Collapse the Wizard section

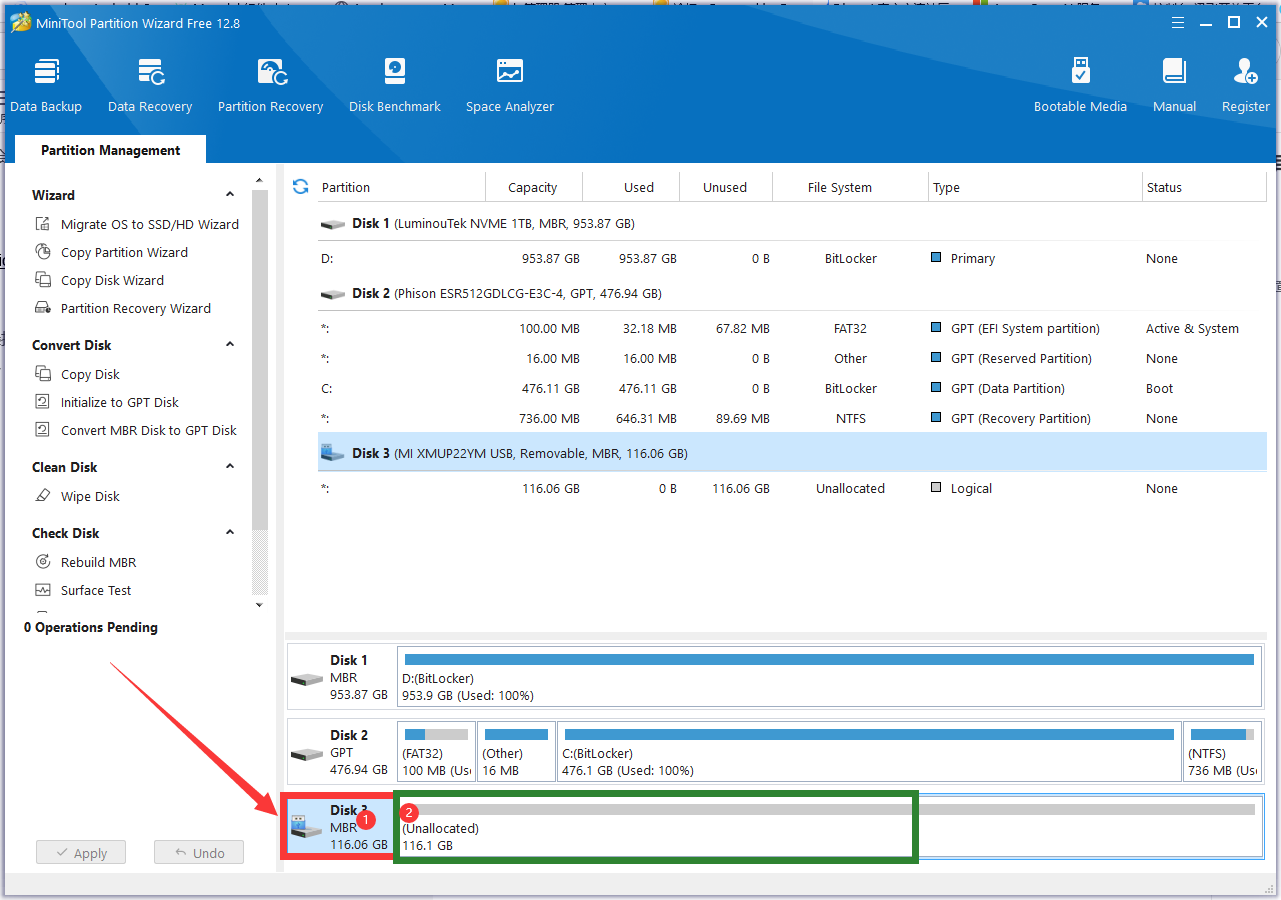click(x=230, y=195)
